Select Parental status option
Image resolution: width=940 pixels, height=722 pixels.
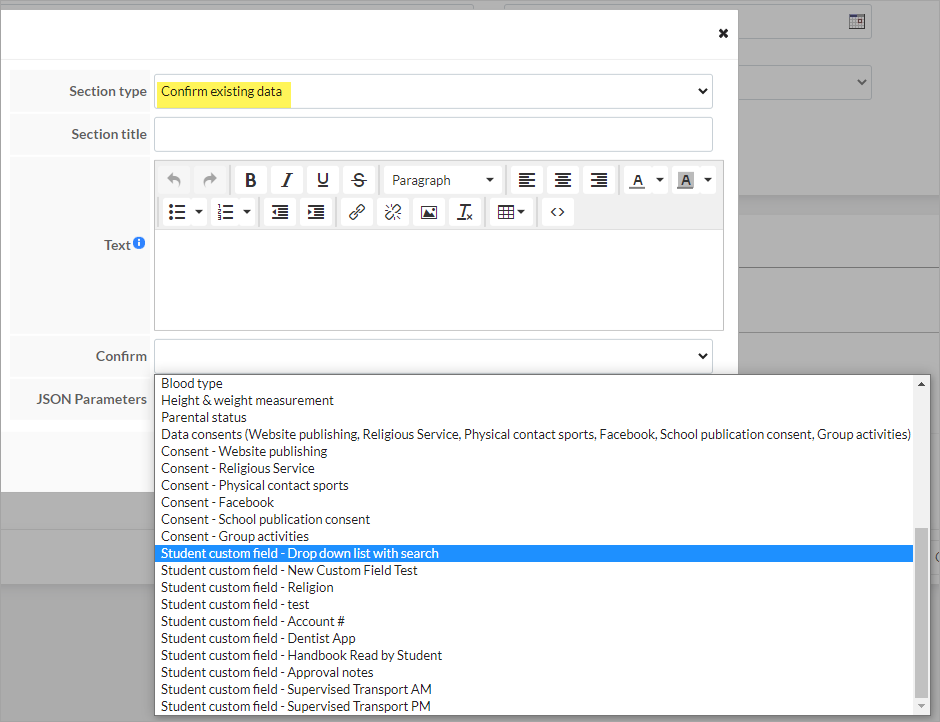534,417
